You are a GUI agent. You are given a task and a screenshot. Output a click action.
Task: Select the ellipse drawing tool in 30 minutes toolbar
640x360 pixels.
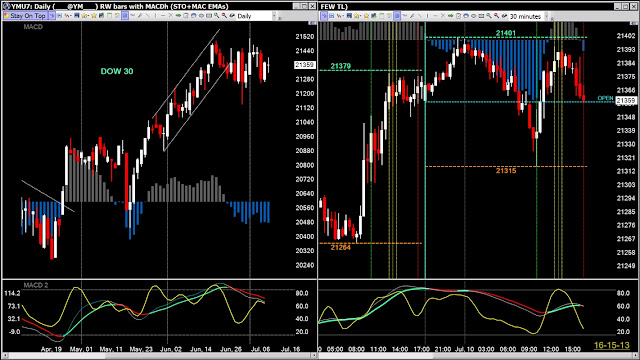coord(473,16)
